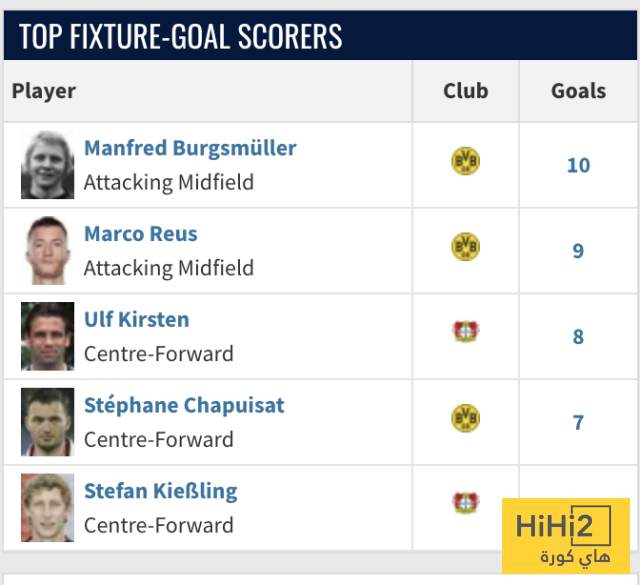Open Marco Reus 9 goals link
The width and height of the screenshot is (640, 585).
pyautogui.click(x=578, y=251)
